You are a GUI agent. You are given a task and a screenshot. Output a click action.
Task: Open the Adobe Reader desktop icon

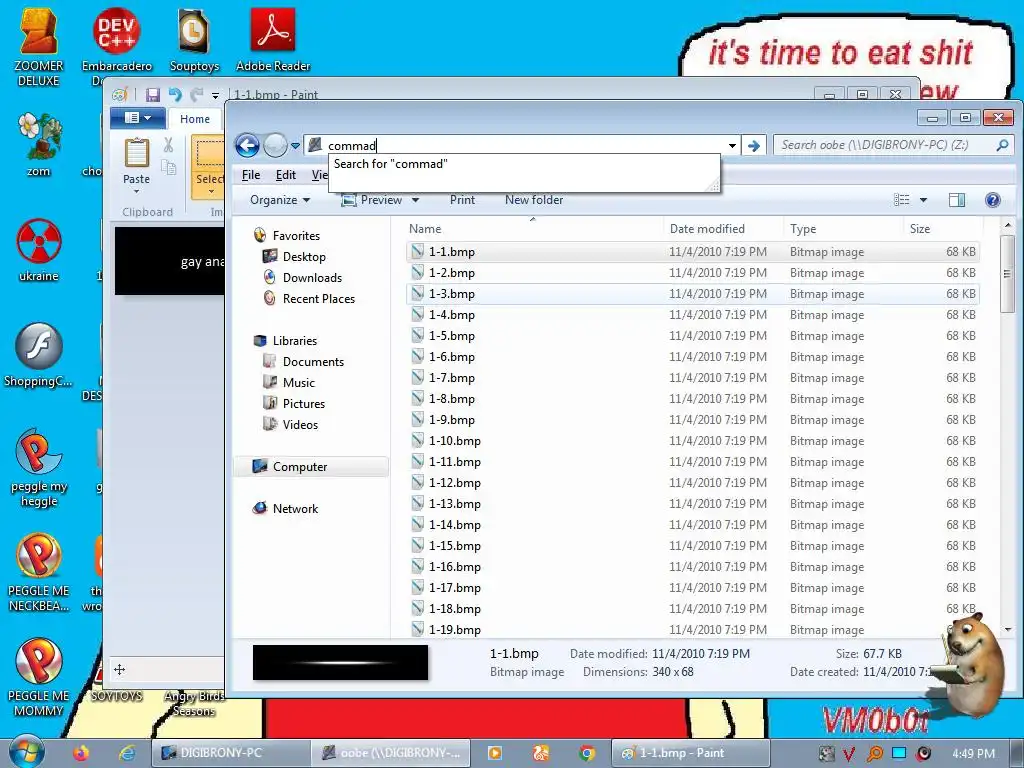pos(273,42)
